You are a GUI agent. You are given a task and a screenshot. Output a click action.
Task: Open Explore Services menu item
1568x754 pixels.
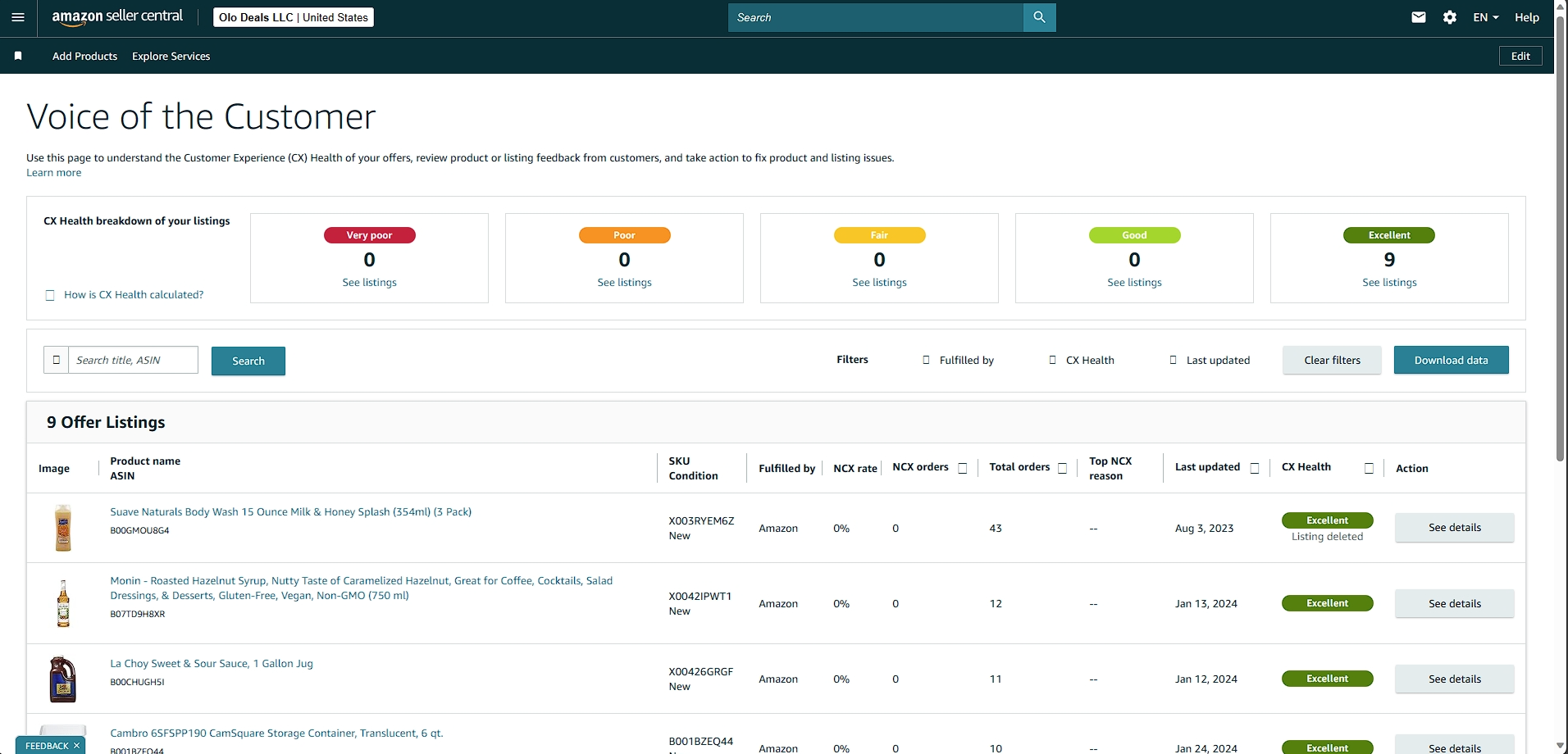(171, 56)
